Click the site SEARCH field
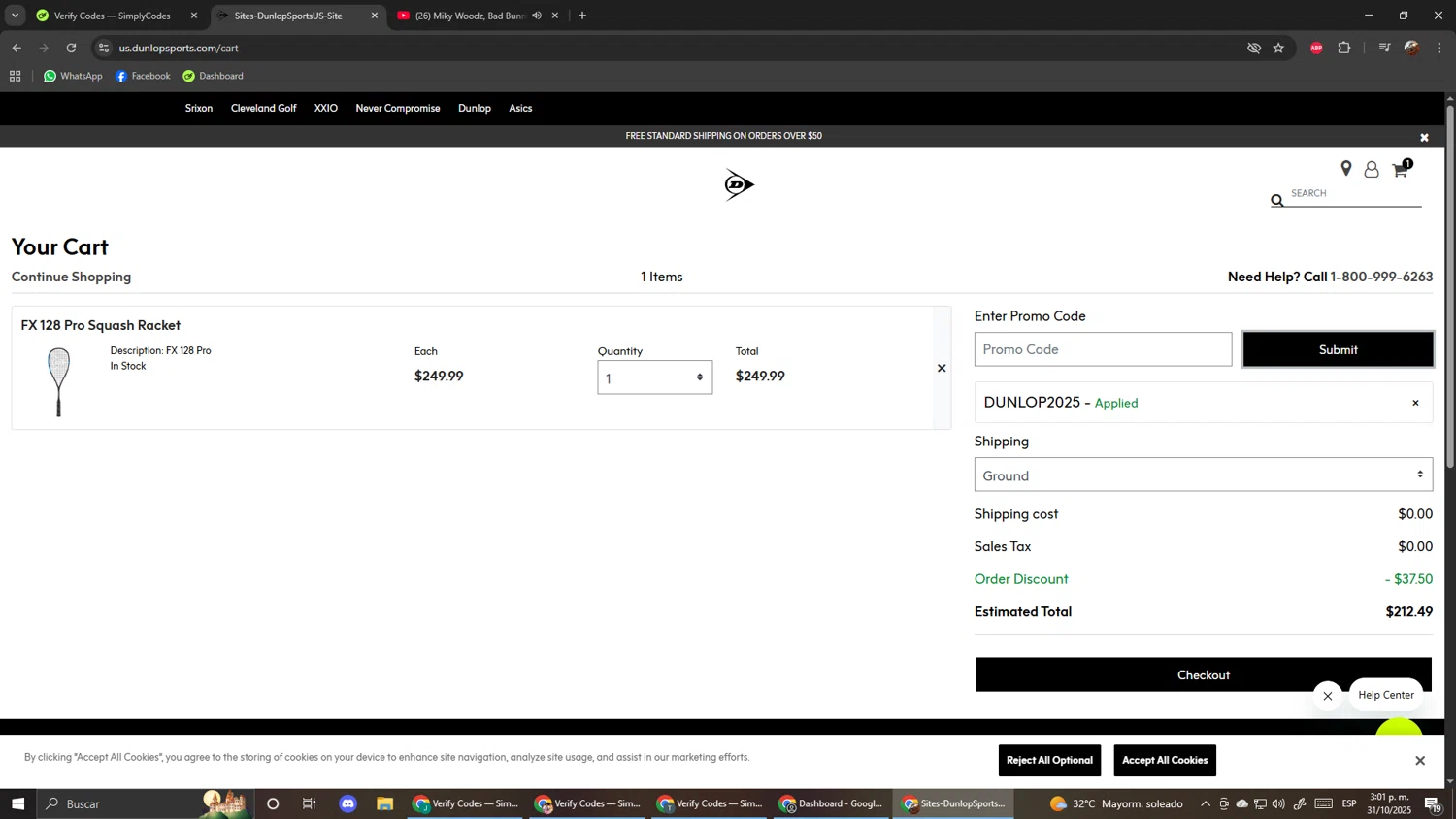Screen dimensions: 1456x819 tap(1355, 193)
